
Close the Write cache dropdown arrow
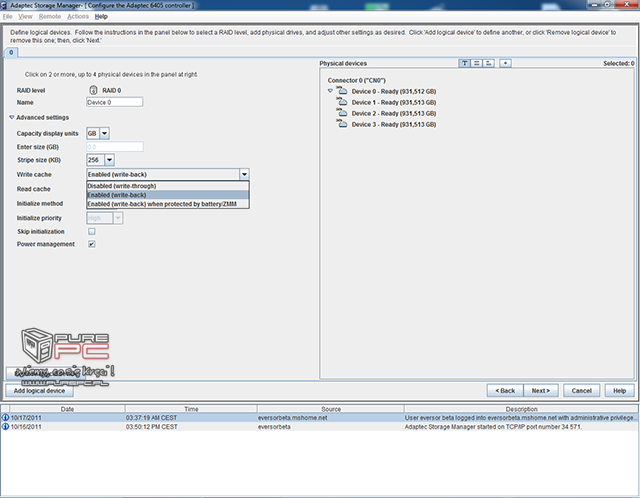click(x=244, y=174)
